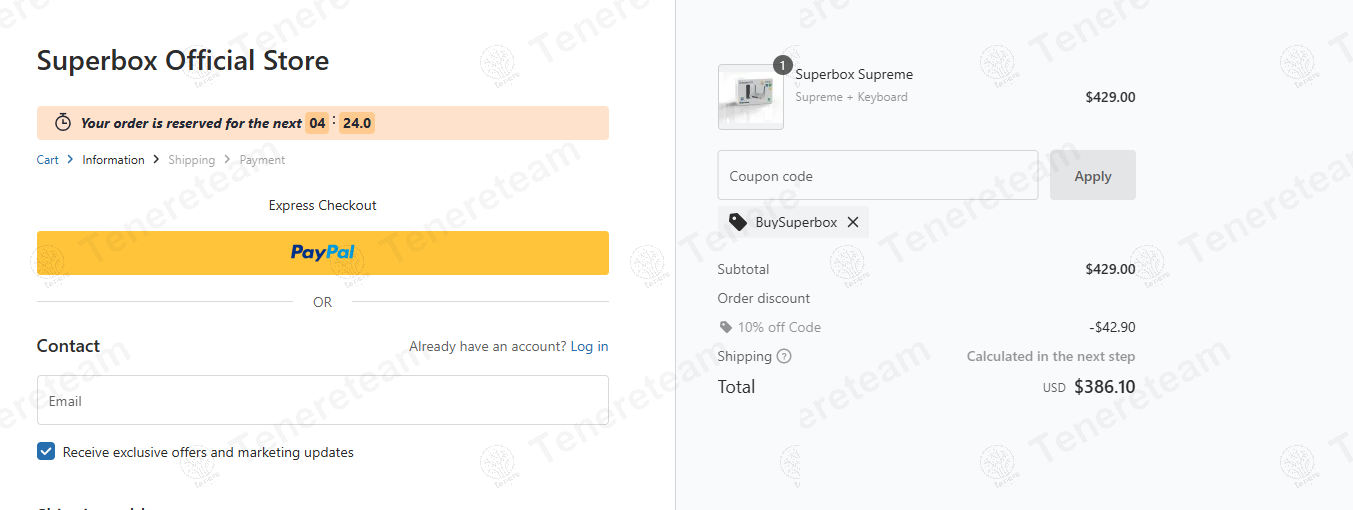Image resolution: width=1353 pixels, height=510 pixels.
Task: Pay with PayPal express checkout
Action: pos(322,253)
